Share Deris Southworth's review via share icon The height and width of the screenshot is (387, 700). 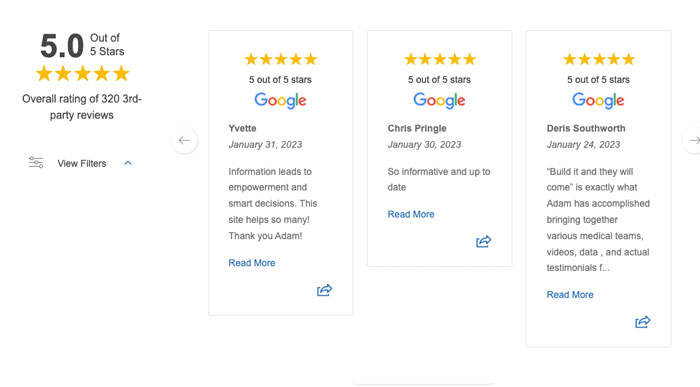642,322
